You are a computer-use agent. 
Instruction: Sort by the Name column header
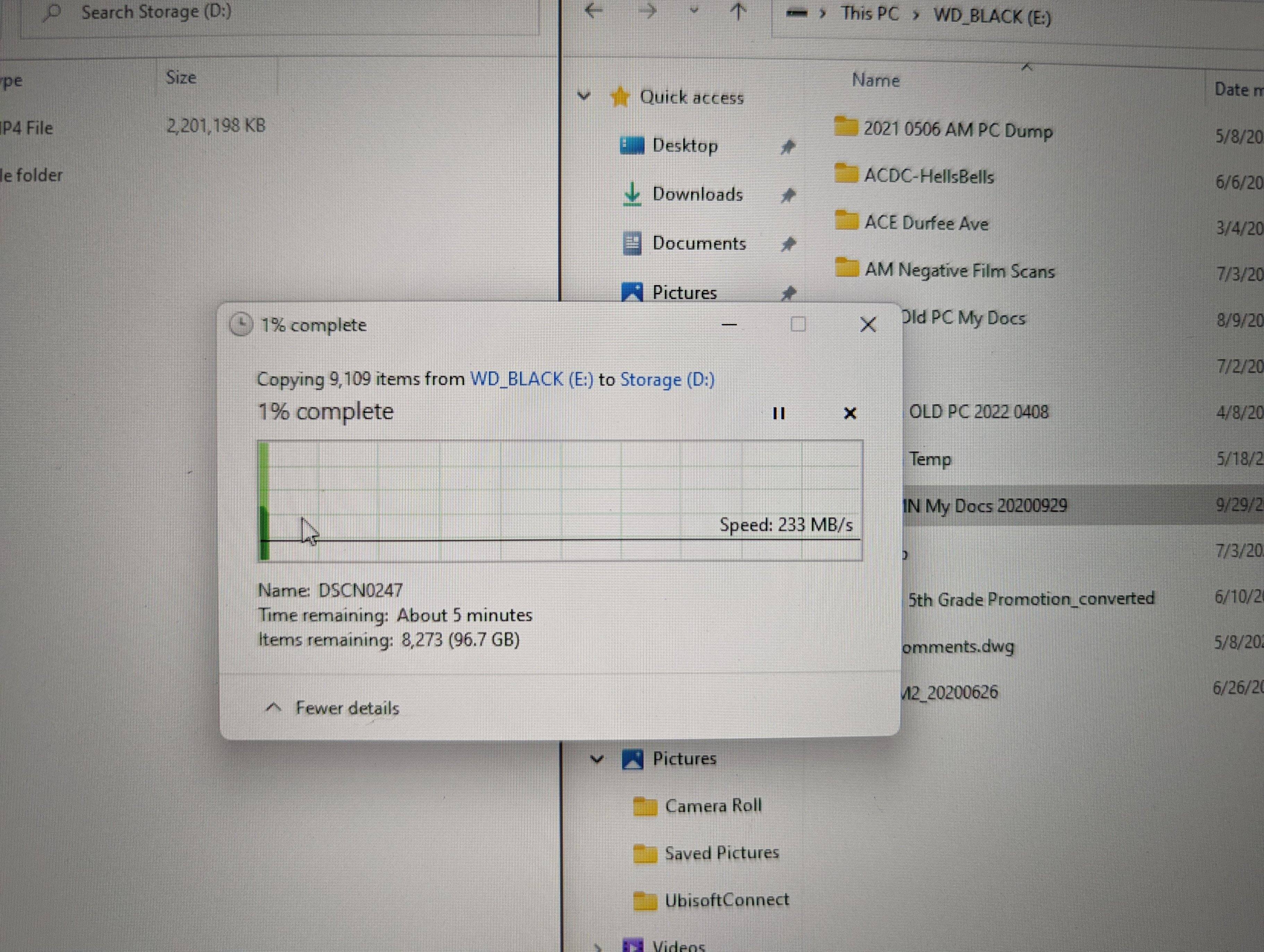tap(876, 80)
